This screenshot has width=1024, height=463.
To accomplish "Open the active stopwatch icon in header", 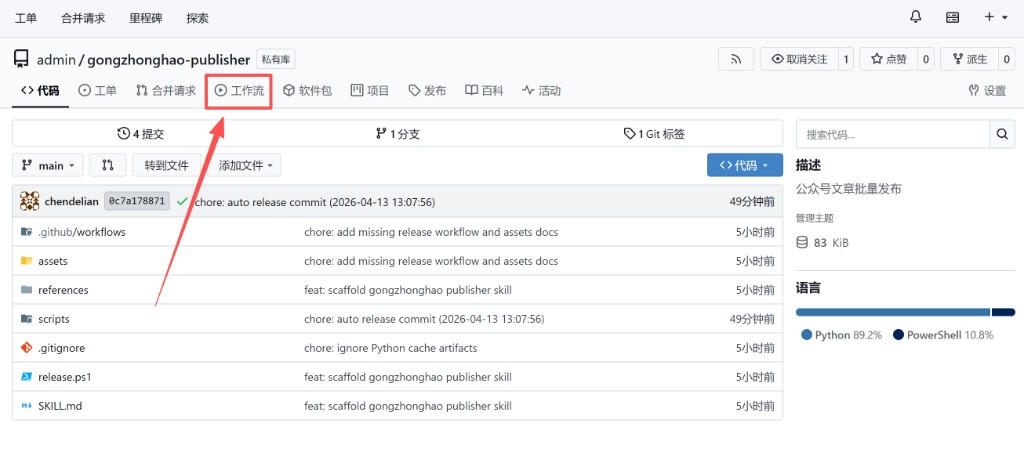I will [x=953, y=17].
